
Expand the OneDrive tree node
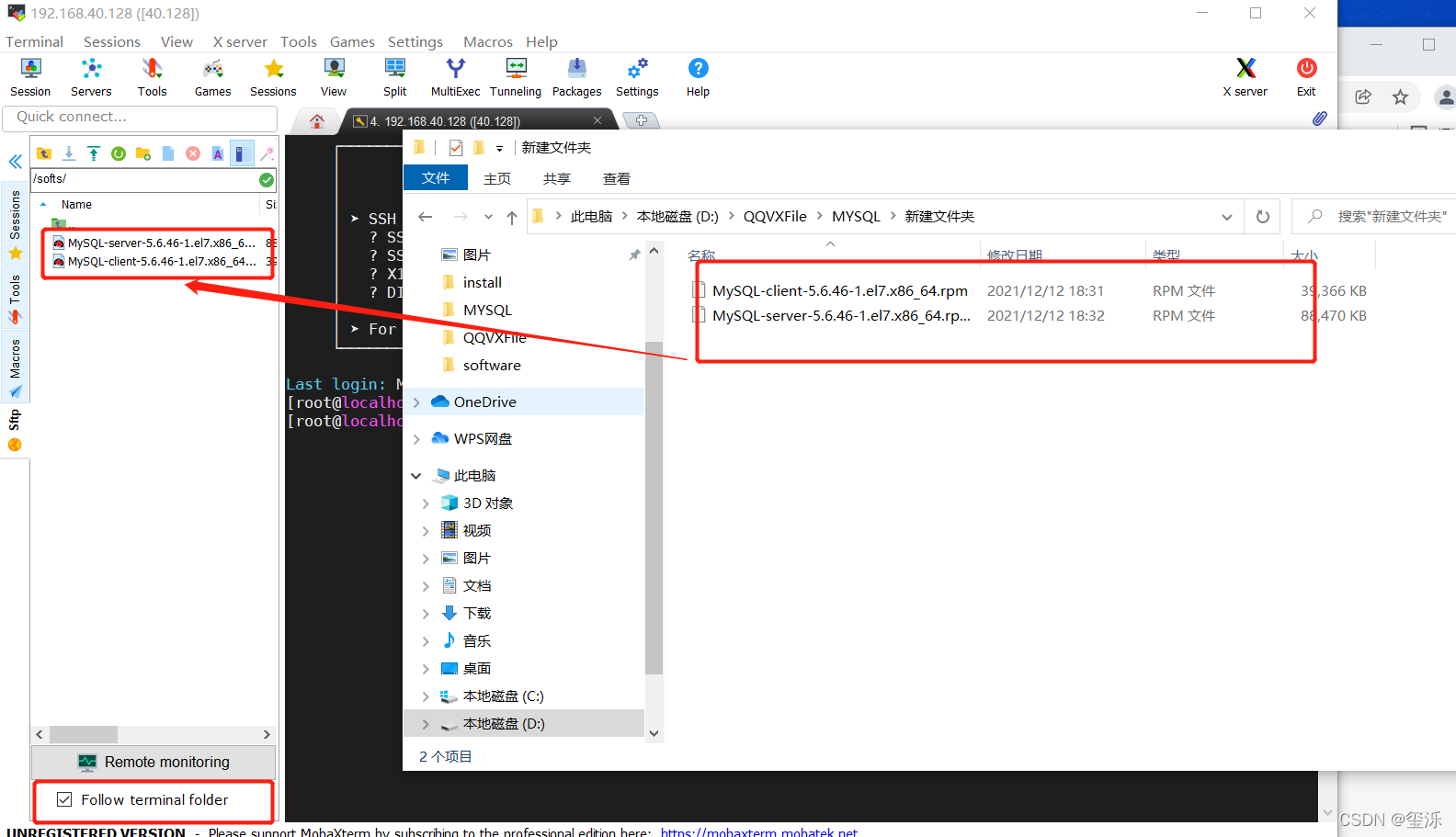pos(416,402)
